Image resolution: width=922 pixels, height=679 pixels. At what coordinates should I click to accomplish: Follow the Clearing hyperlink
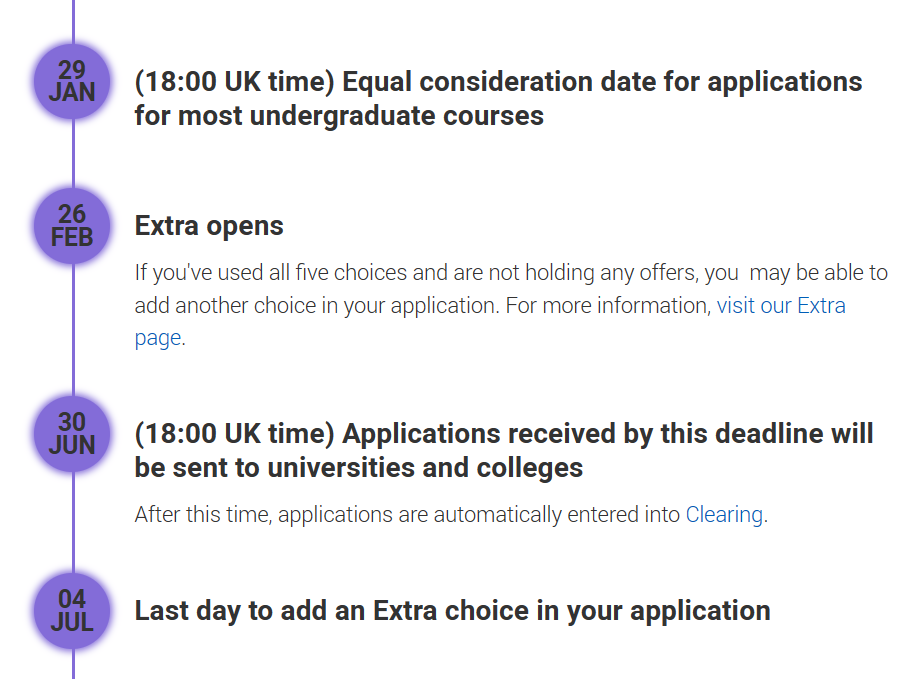pos(724,514)
